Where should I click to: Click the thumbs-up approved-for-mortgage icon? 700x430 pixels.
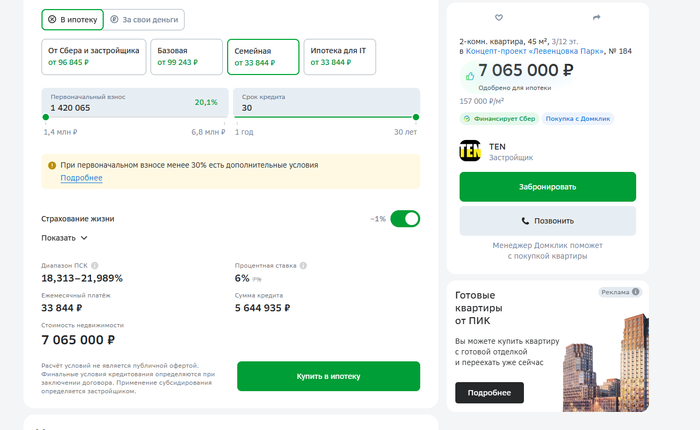[x=468, y=75]
